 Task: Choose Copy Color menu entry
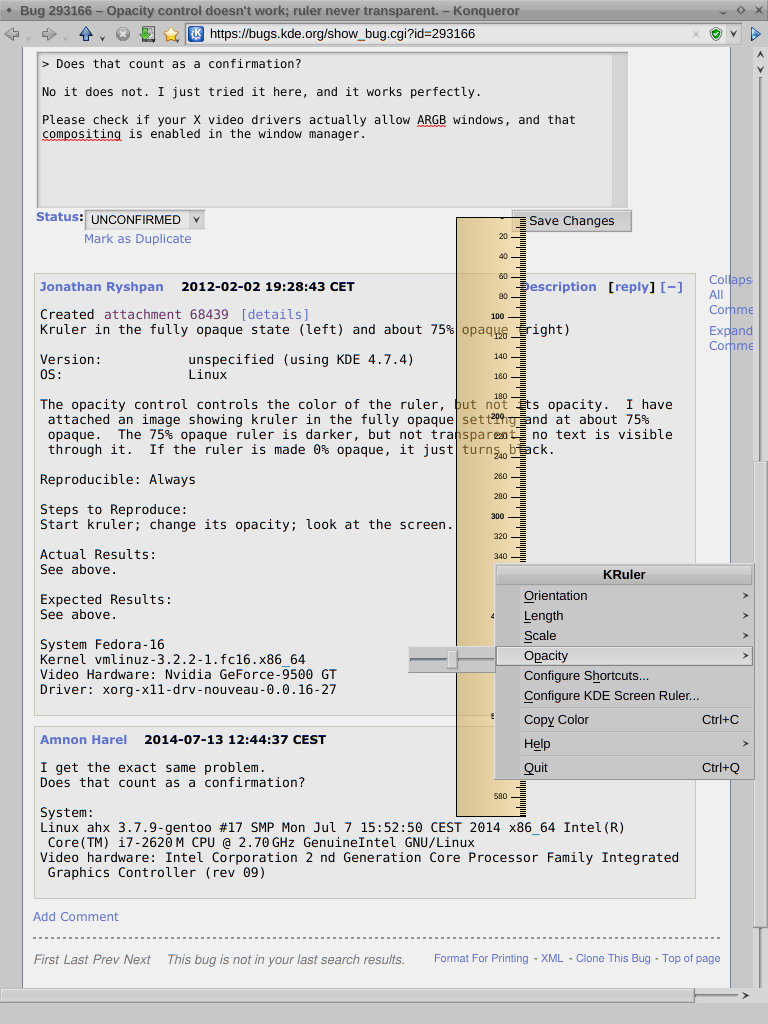pyautogui.click(x=624, y=720)
